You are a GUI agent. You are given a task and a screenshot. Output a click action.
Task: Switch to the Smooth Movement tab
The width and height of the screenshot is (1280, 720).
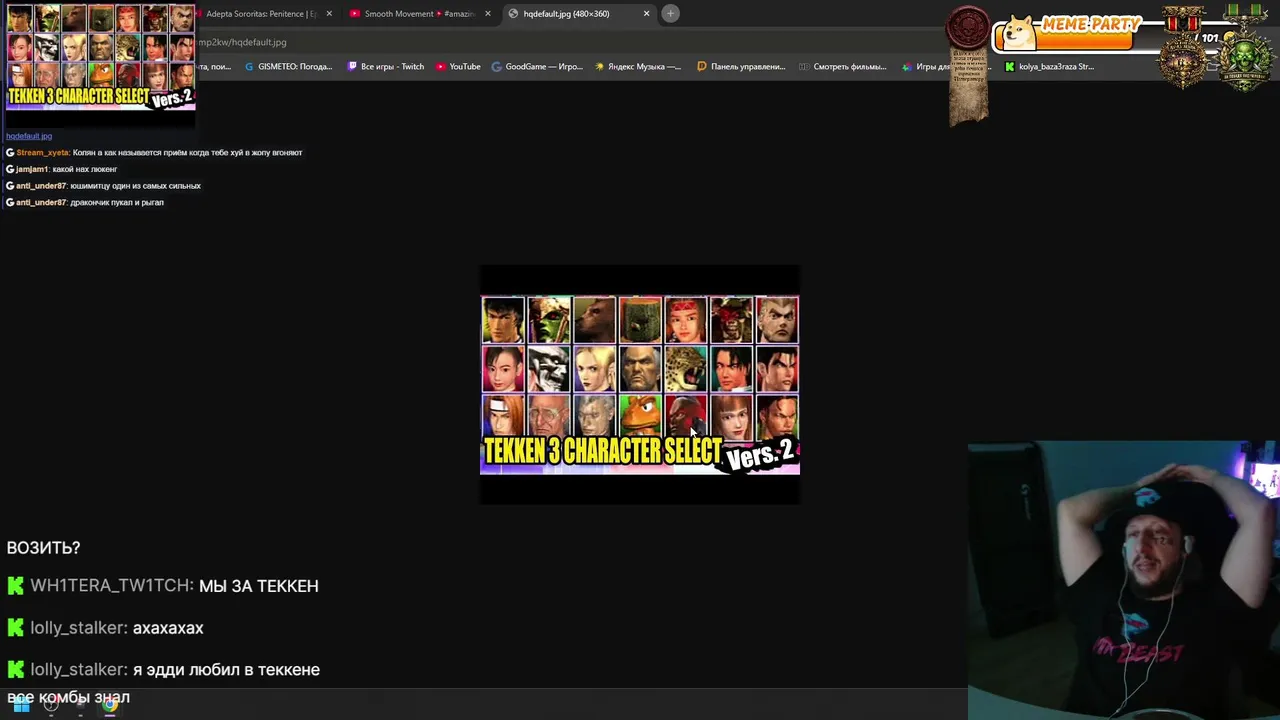click(x=418, y=14)
